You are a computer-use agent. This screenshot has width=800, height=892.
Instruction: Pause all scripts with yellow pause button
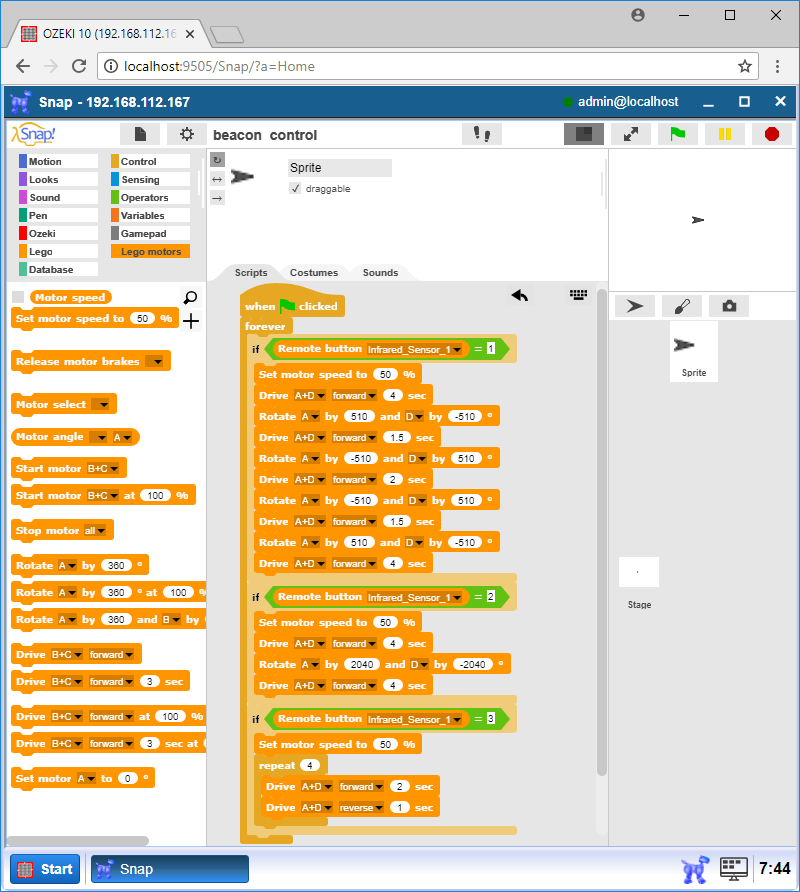coord(724,134)
